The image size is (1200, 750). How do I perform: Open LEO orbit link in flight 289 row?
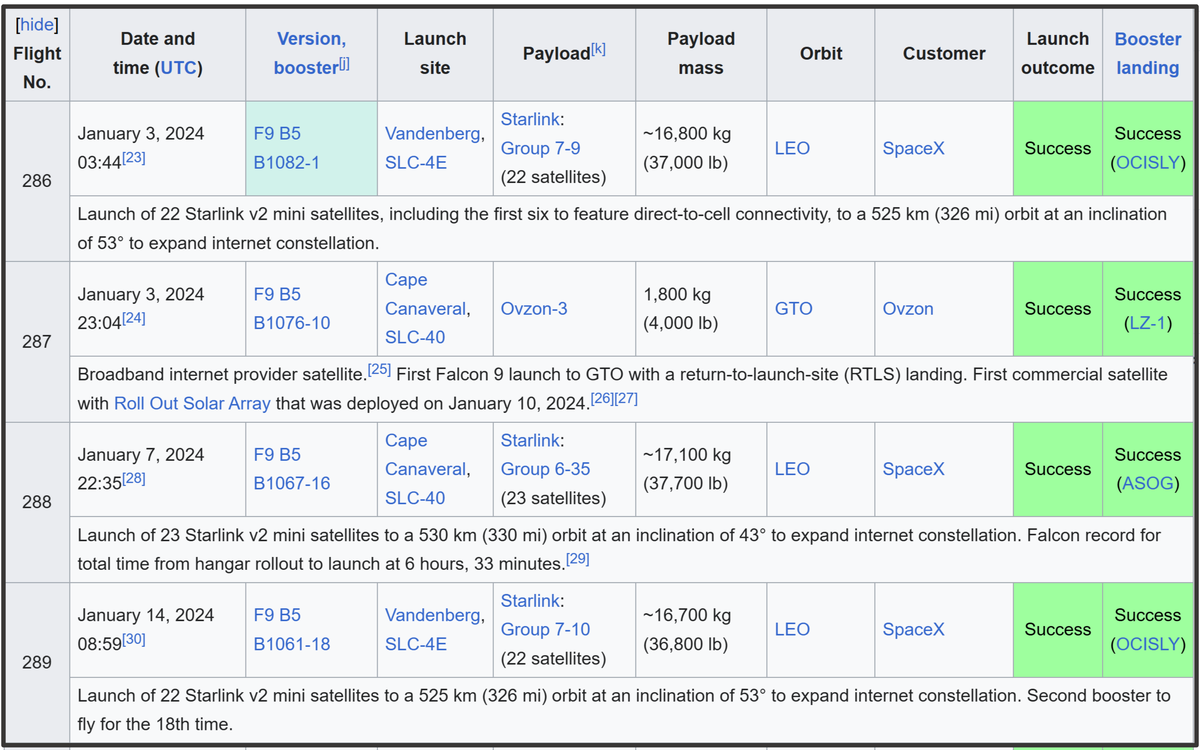[792, 630]
